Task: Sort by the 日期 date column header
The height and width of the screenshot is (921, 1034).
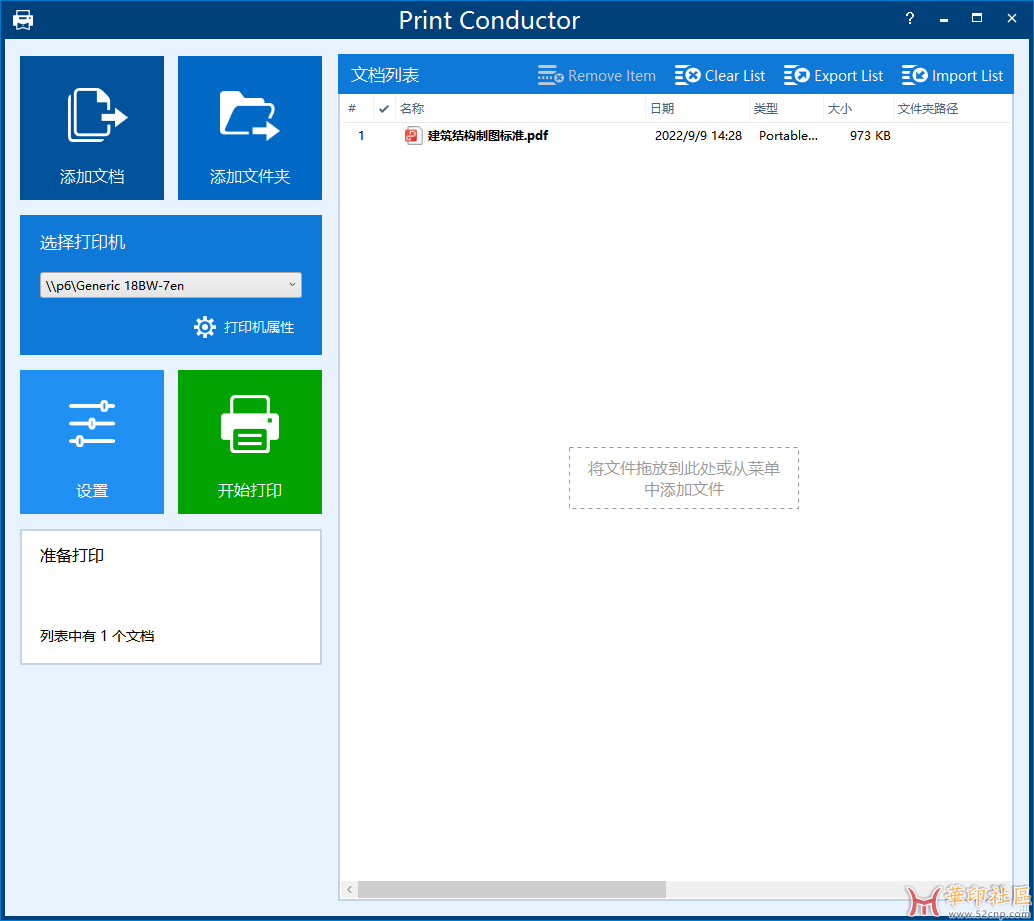Action: (698, 109)
